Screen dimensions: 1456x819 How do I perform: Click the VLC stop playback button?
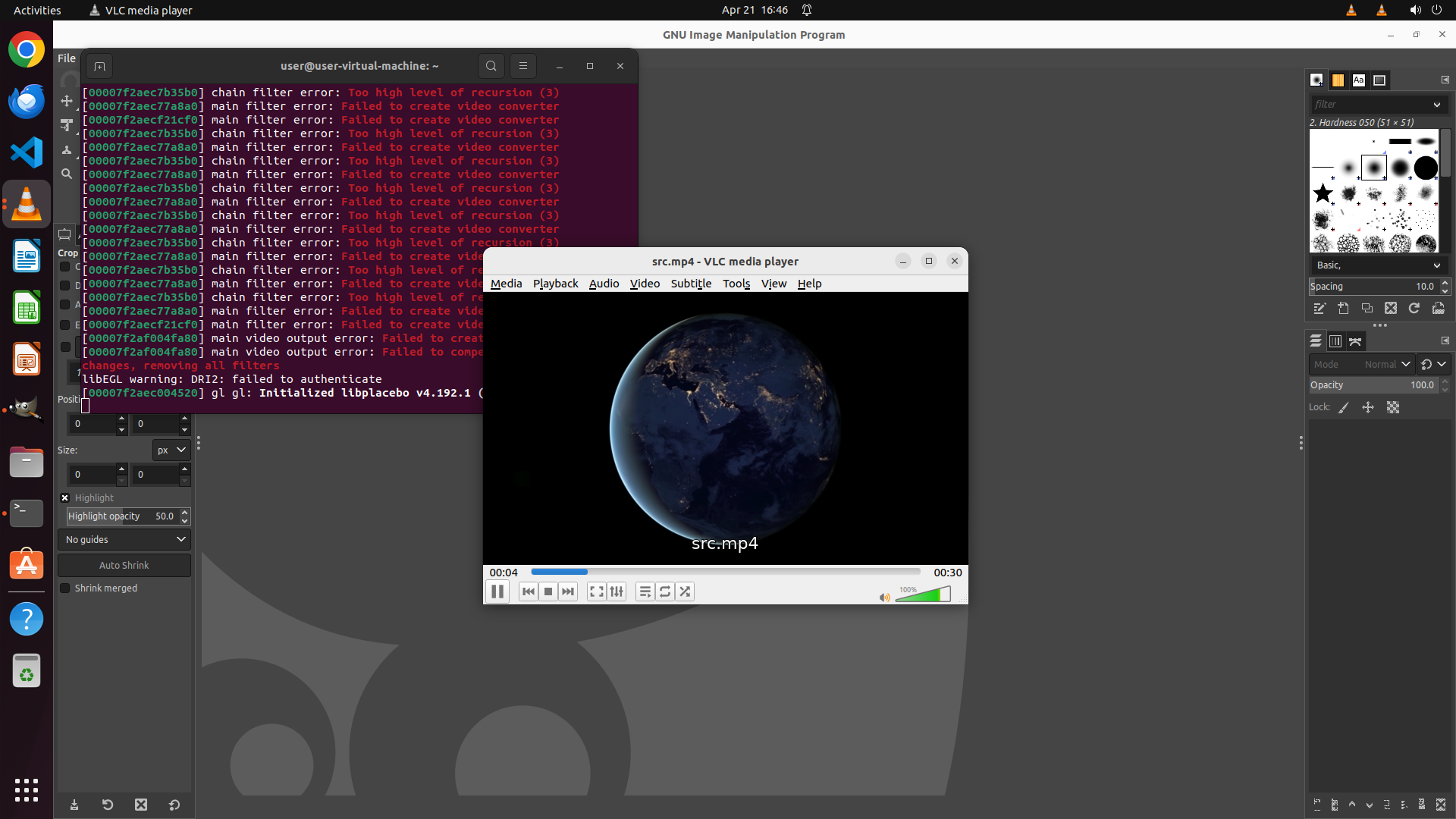click(548, 591)
